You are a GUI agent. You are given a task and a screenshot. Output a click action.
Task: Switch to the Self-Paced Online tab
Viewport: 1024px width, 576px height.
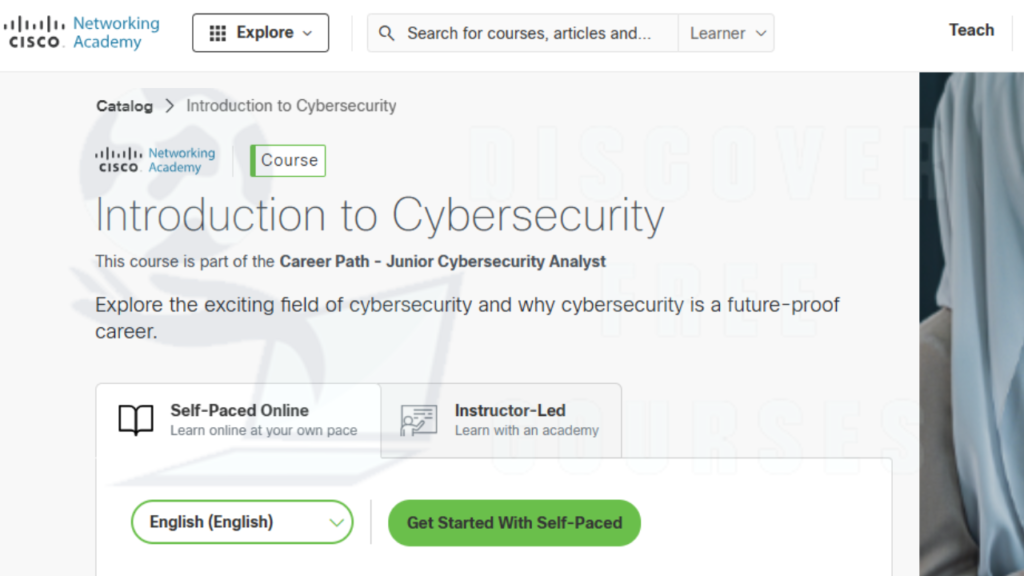(x=238, y=420)
